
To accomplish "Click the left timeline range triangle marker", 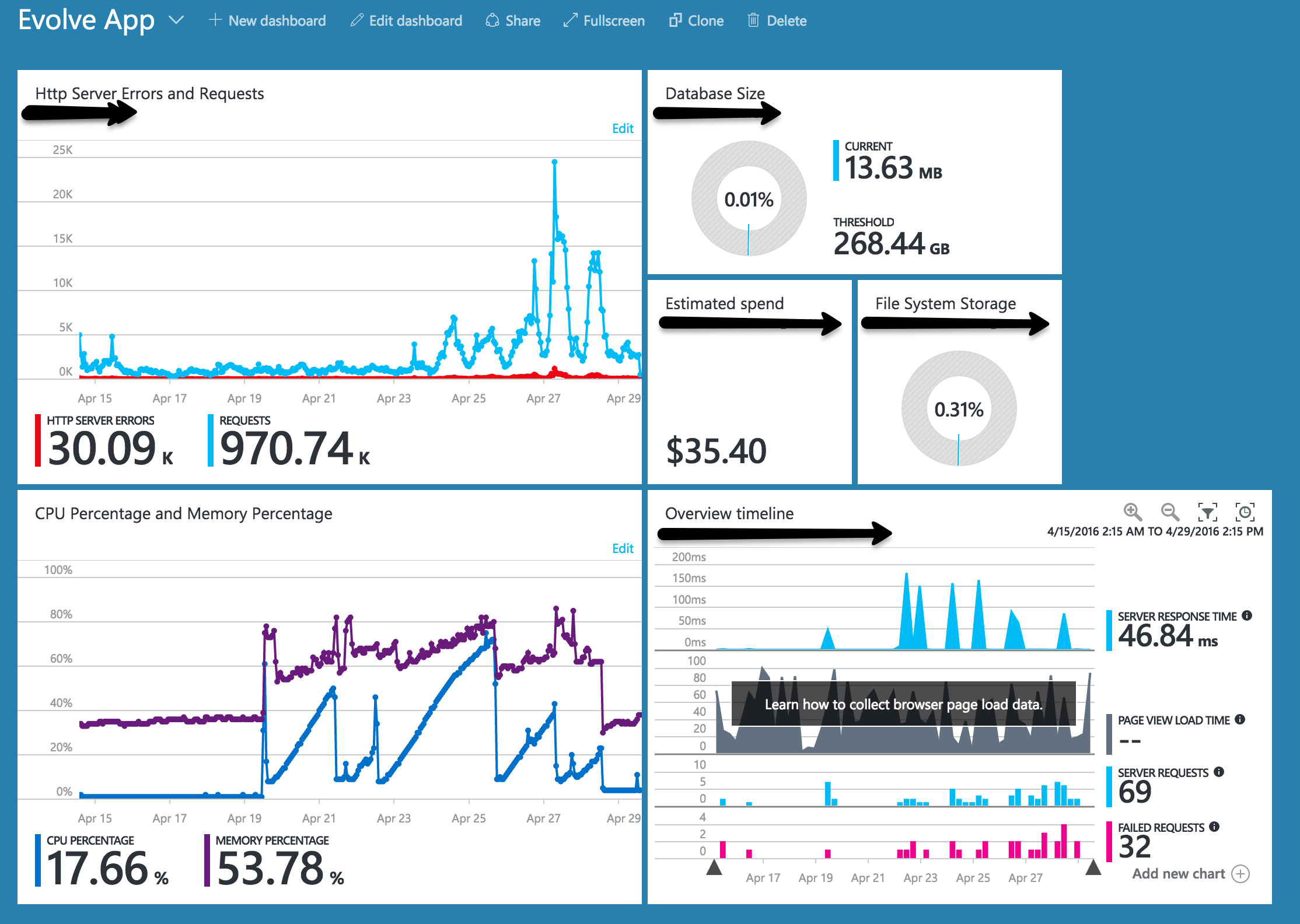I will (x=714, y=869).
